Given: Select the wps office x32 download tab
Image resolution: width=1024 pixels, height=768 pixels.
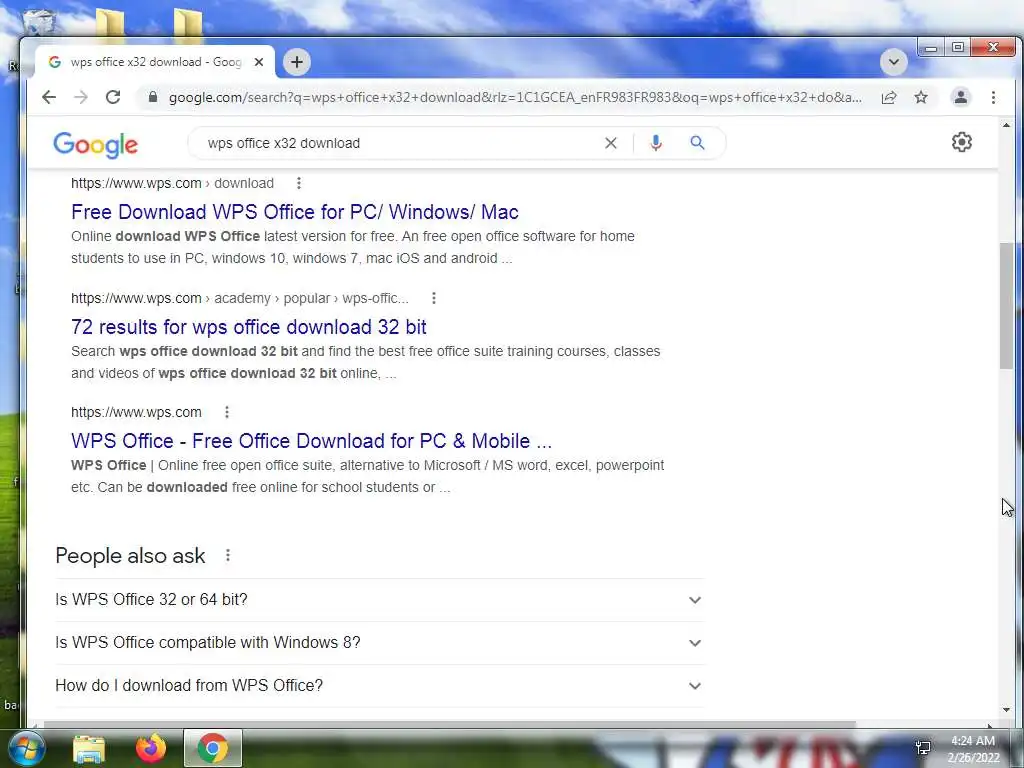Looking at the screenshot, I should click(155, 62).
